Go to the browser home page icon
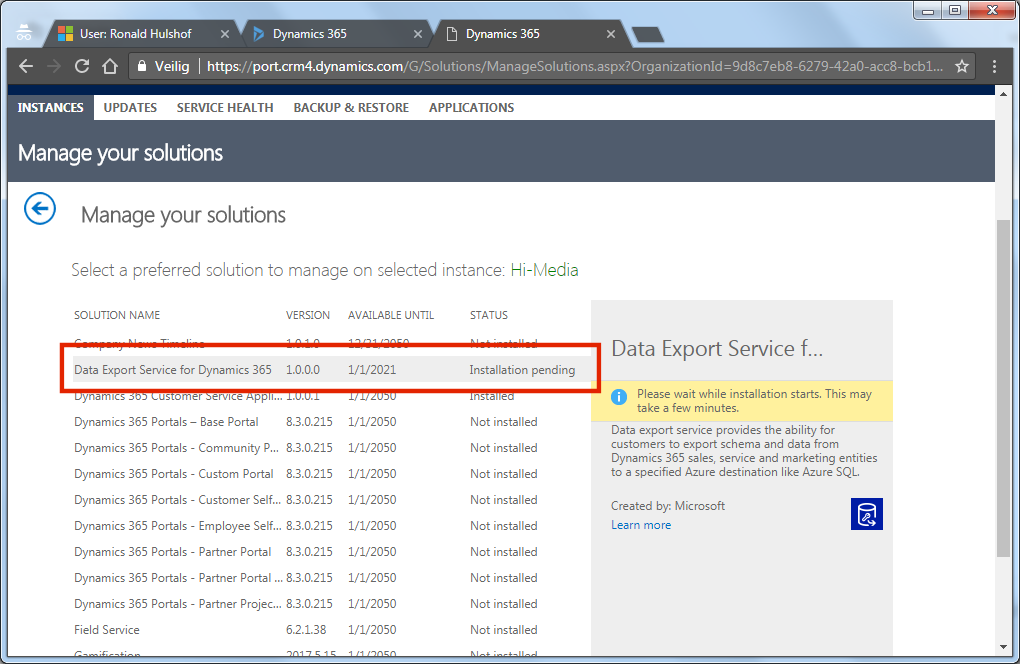The height and width of the screenshot is (664, 1020). point(110,66)
